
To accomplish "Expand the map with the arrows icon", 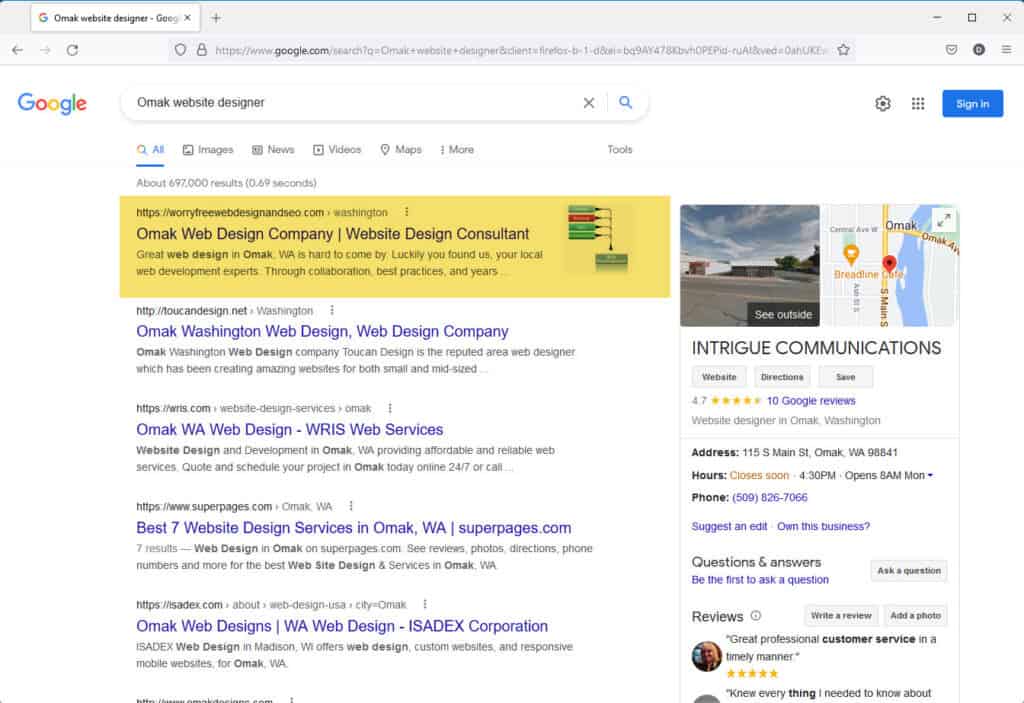I will coord(944,220).
